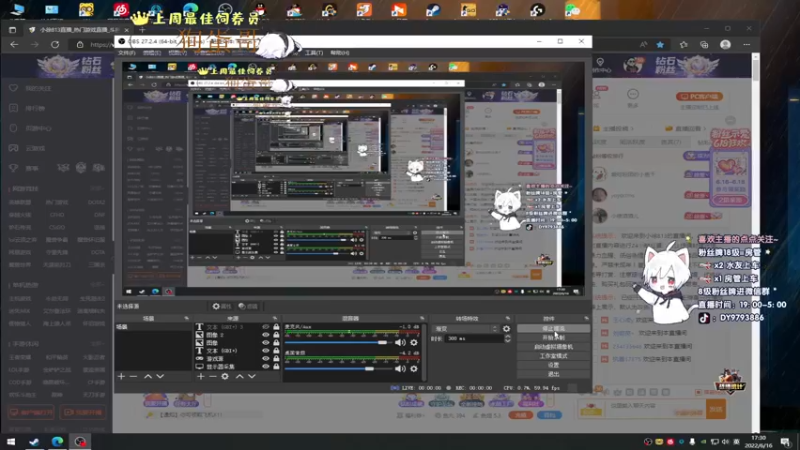
Task: Remove selected source with the minus icon
Action: (x=213, y=377)
